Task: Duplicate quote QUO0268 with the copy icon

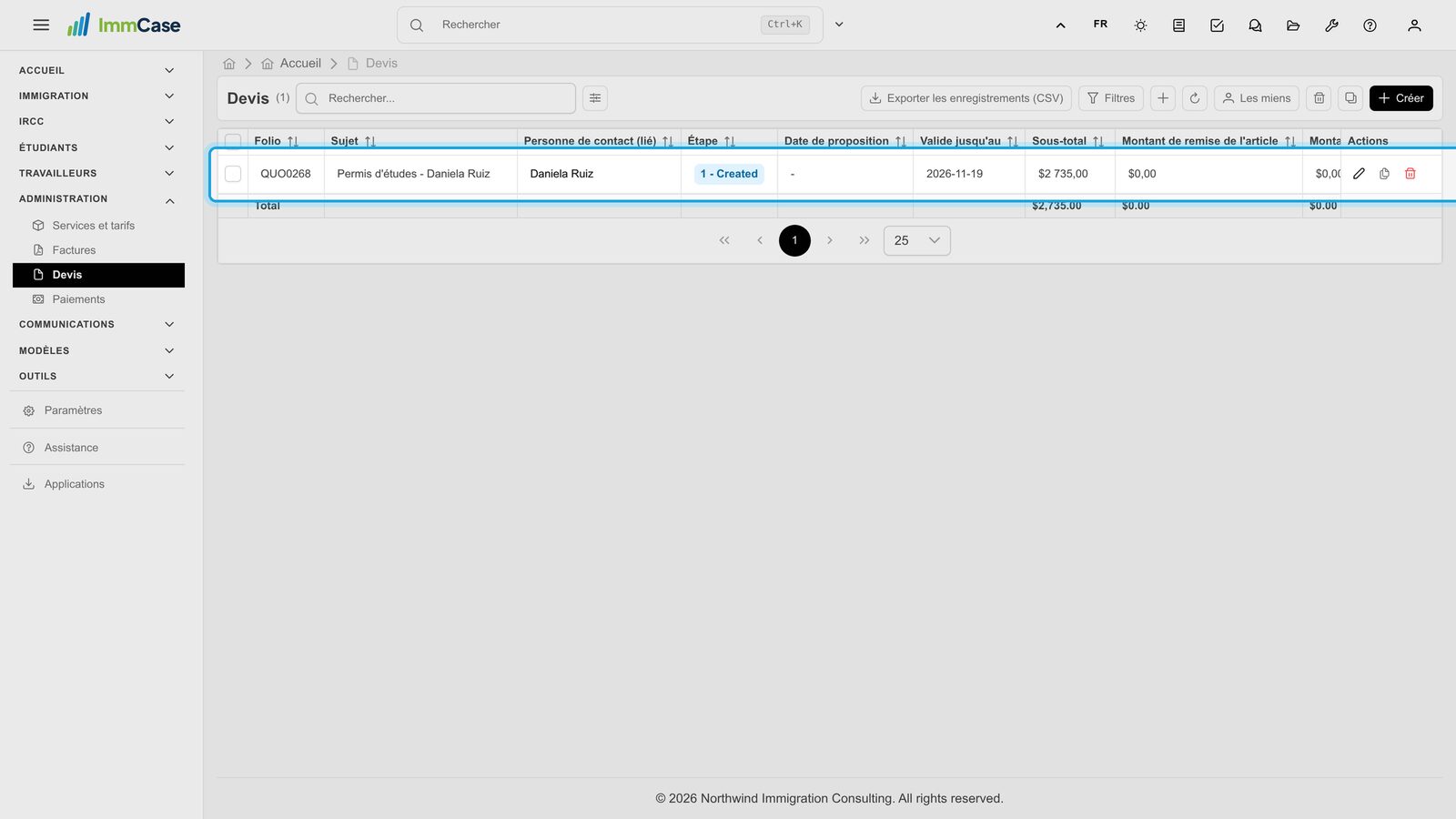Action: coord(1384,174)
